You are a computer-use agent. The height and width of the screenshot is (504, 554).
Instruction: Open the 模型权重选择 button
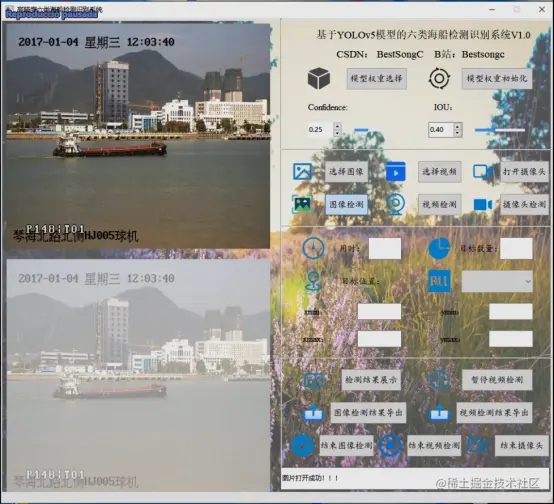376,78
